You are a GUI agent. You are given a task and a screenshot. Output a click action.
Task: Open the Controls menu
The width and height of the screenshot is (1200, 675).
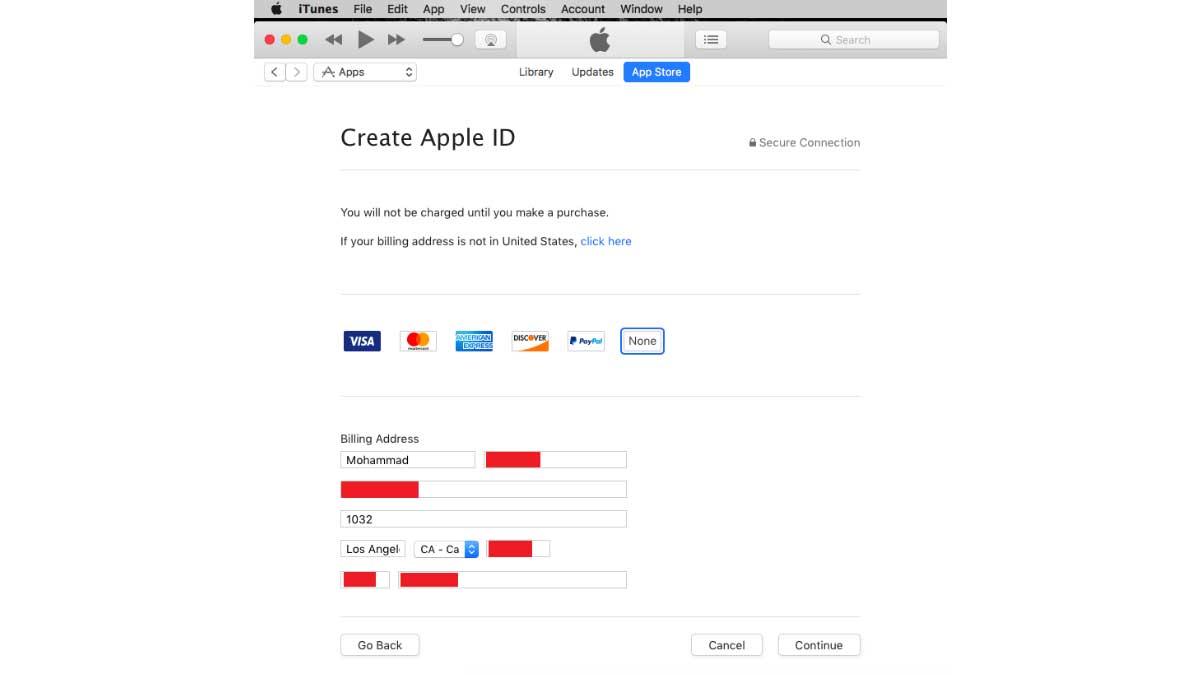pos(523,9)
